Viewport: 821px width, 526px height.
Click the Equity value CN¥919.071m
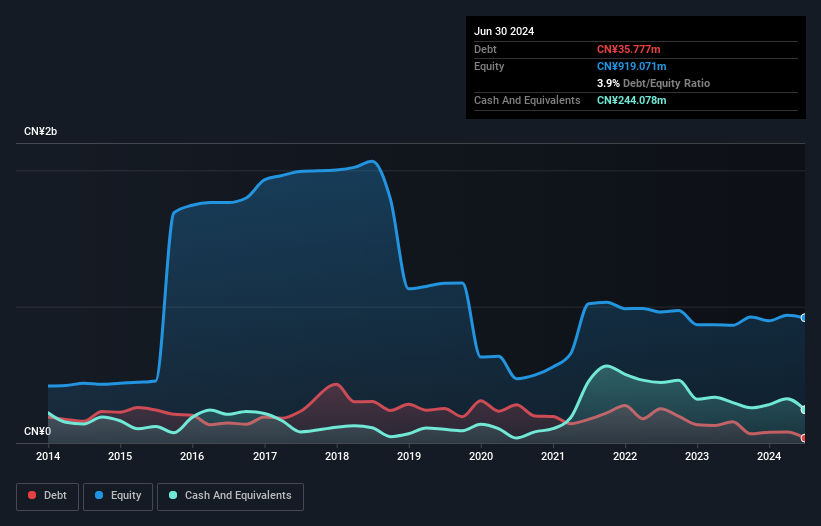[x=631, y=66]
